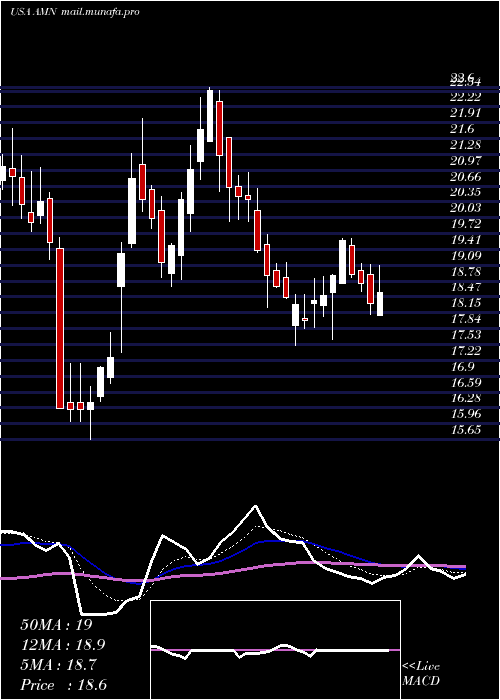This screenshot has width=500, height=700.
Task: Click the 15.65 price axis label
Action: [465, 430]
